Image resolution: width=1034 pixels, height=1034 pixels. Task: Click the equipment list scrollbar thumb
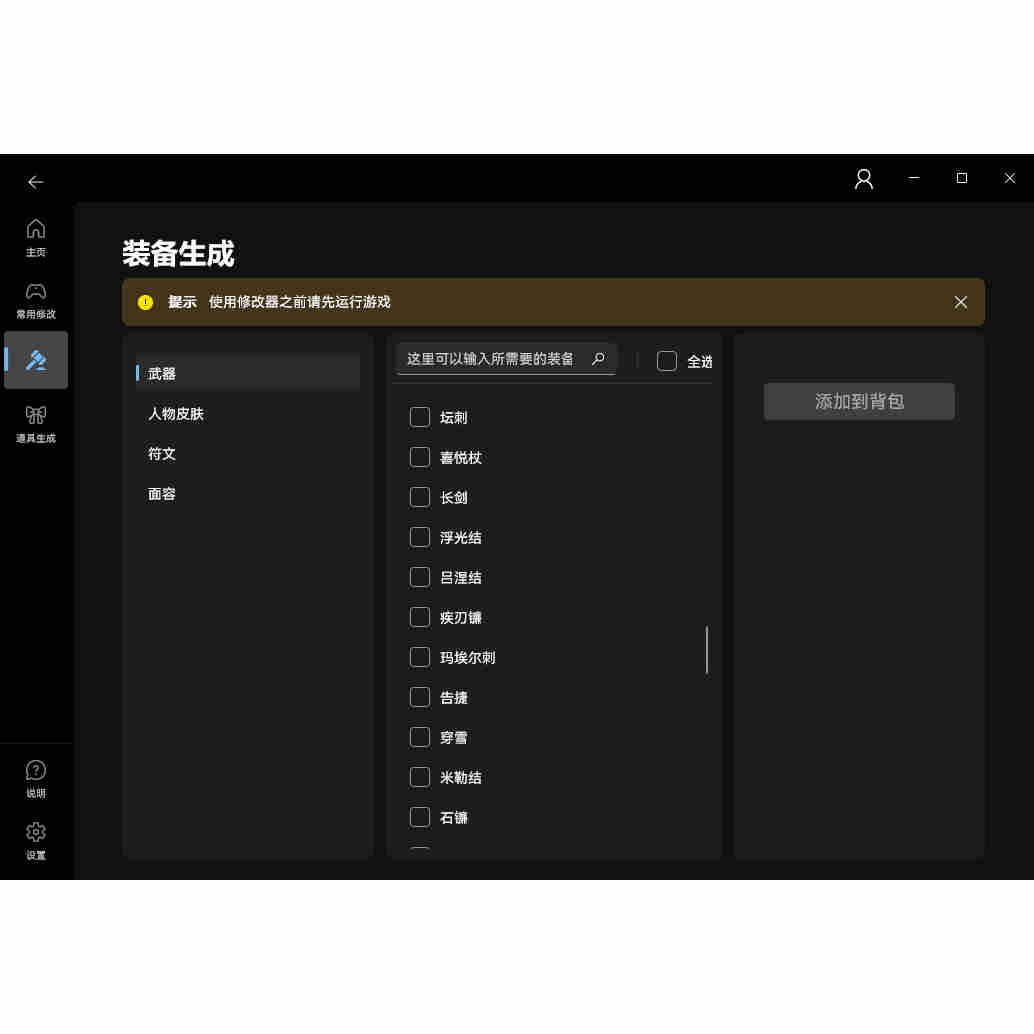706,650
